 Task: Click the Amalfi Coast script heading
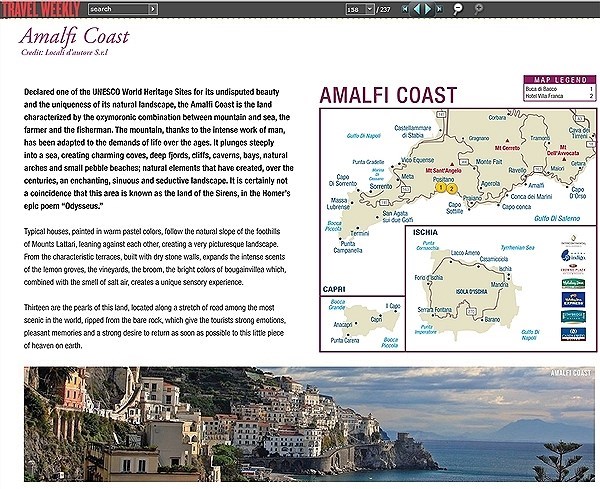click(x=74, y=37)
